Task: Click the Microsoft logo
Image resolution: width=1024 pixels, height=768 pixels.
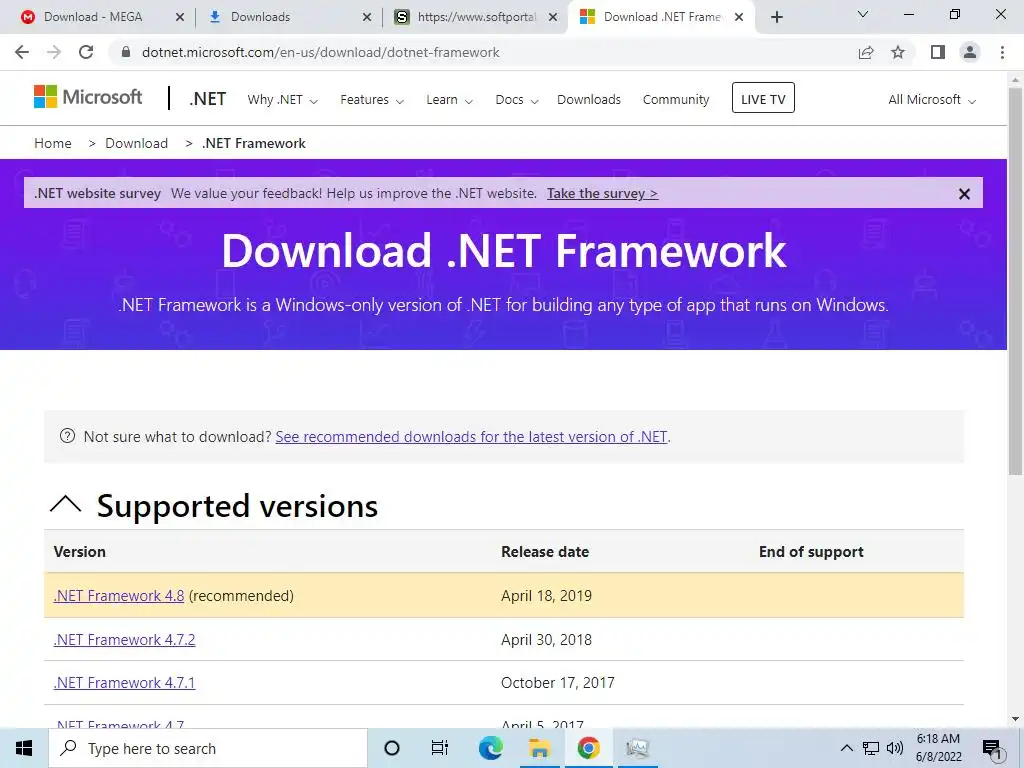Action: tap(88, 97)
